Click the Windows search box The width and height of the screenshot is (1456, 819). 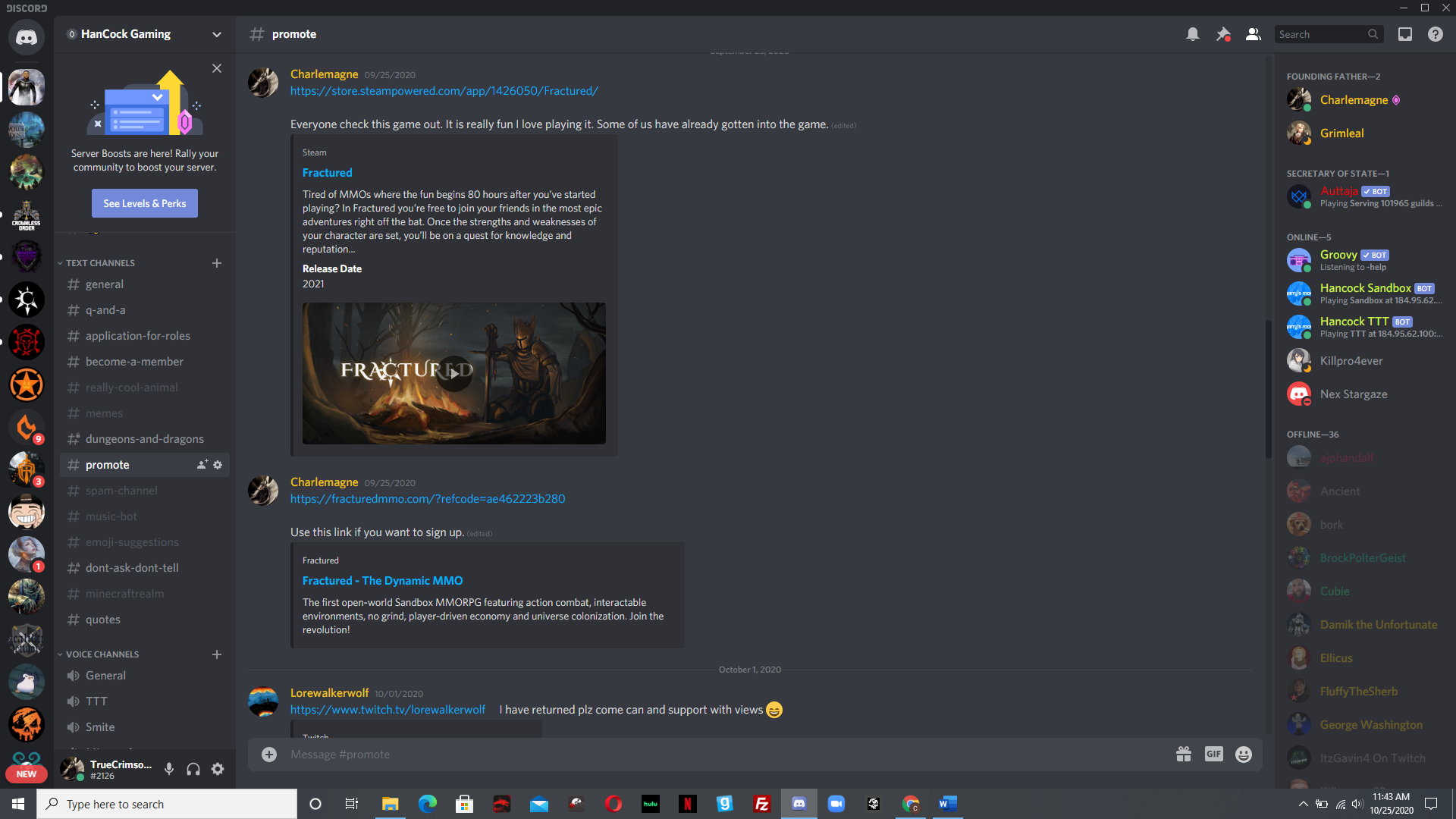coord(167,804)
